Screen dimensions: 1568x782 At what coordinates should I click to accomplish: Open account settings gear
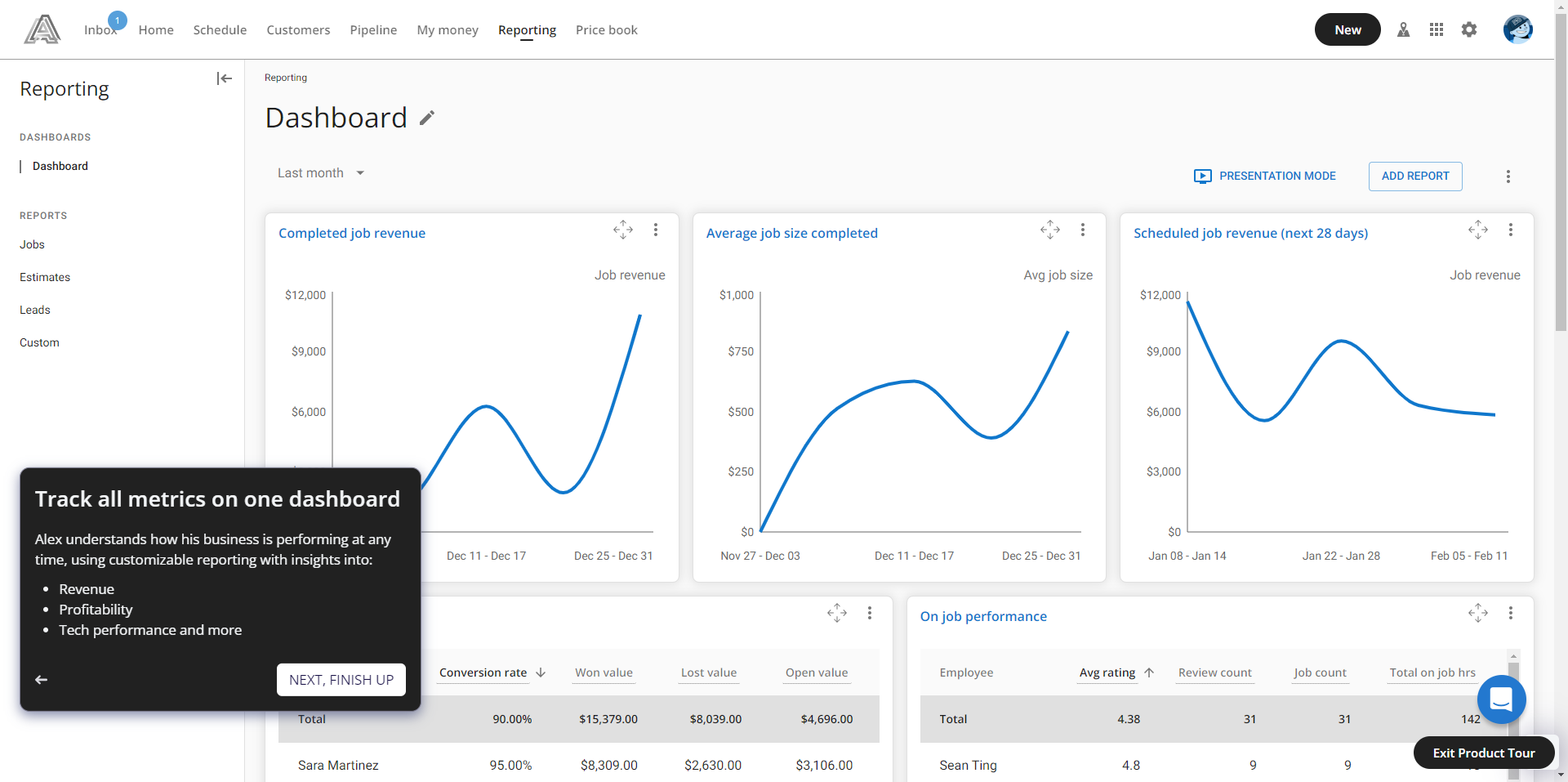[1469, 29]
